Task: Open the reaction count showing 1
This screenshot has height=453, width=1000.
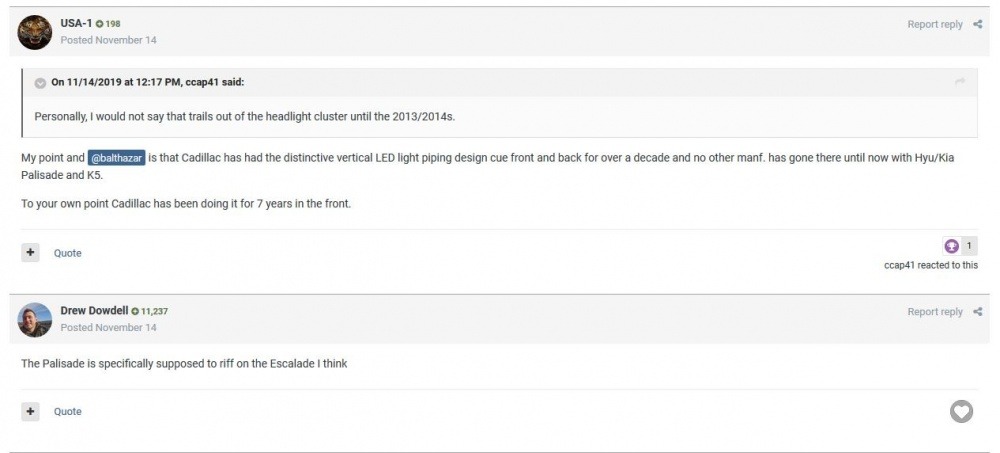Action: coord(970,246)
